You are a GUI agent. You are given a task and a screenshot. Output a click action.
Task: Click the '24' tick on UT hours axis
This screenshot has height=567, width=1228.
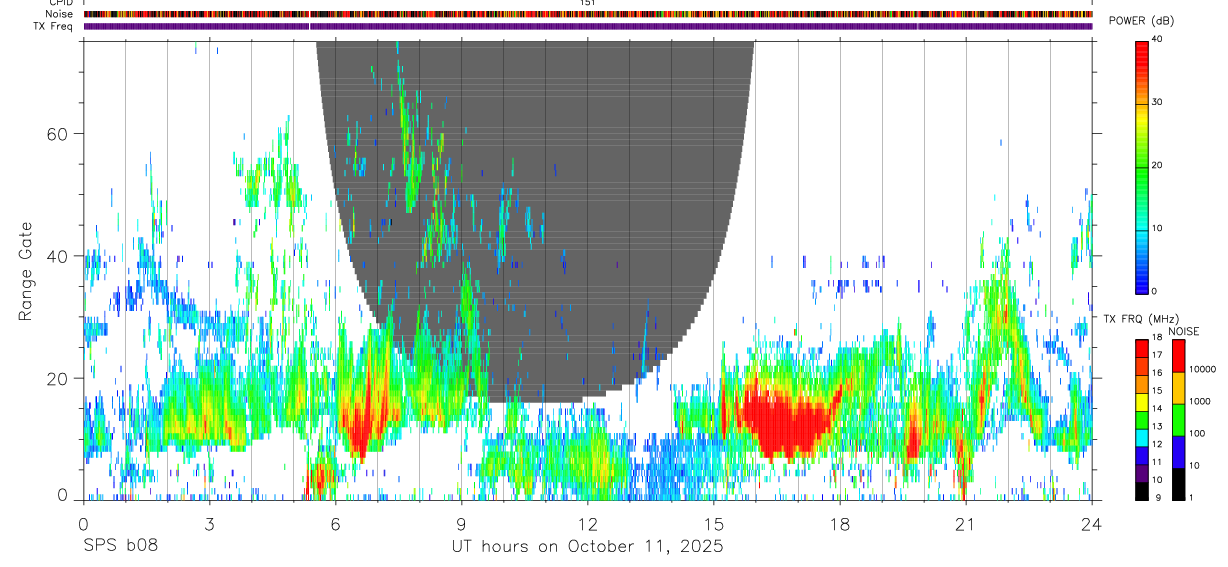[x=1092, y=523]
